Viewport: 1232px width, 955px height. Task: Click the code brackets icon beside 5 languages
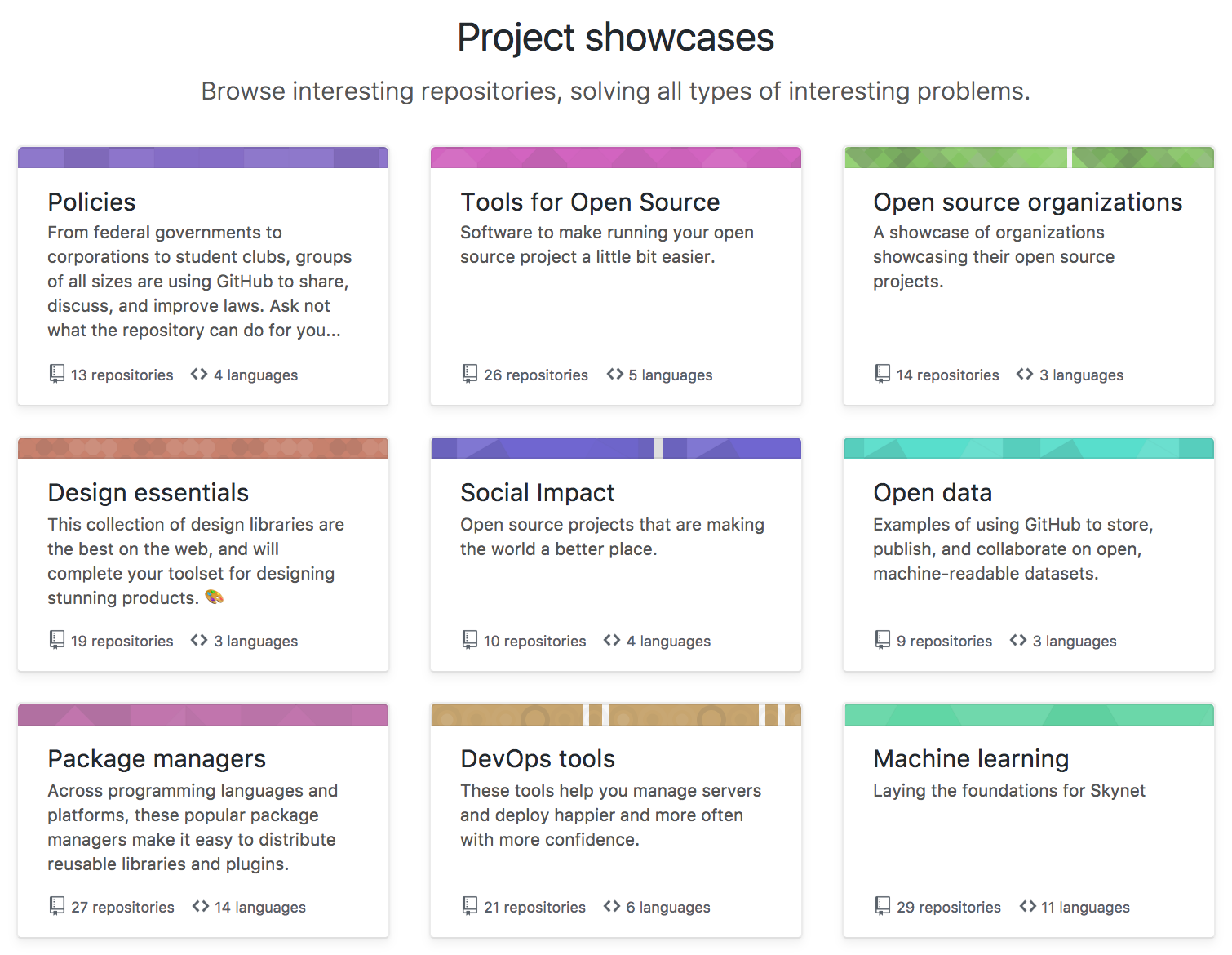pyautogui.click(x=614, y=374)
